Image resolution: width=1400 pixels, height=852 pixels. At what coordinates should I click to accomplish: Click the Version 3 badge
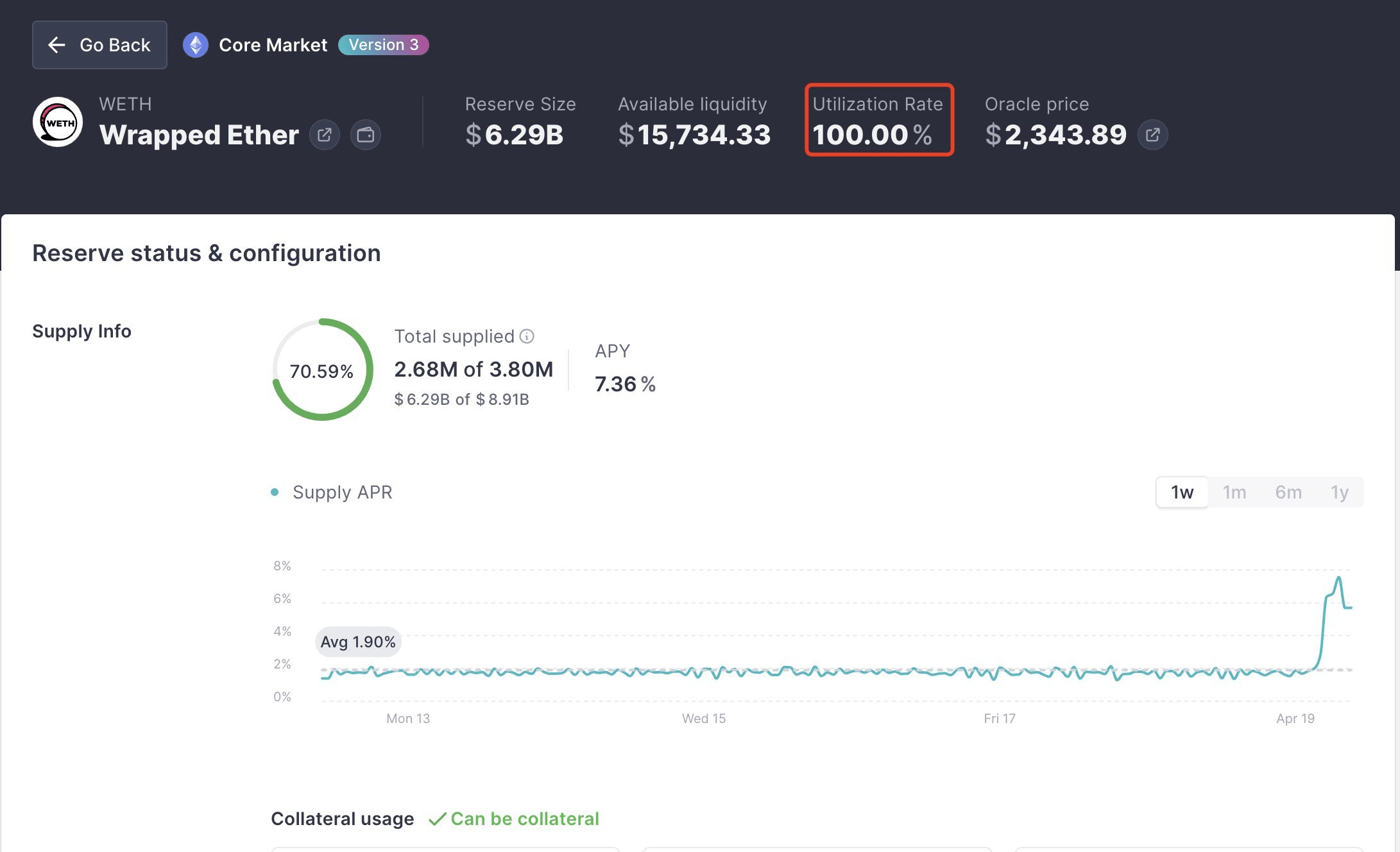(383, 45)
